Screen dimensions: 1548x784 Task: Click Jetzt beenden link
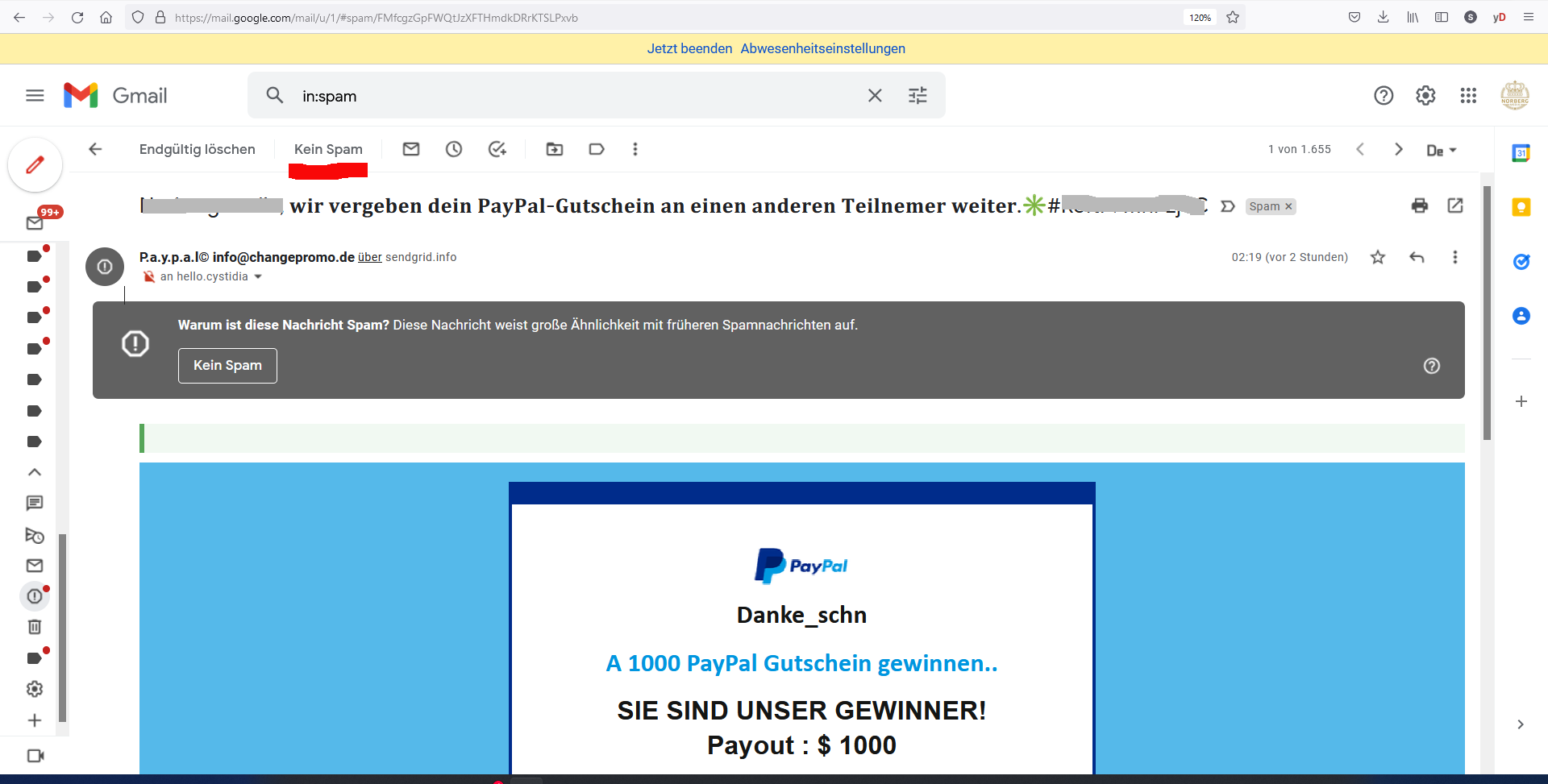pos(689,48)
